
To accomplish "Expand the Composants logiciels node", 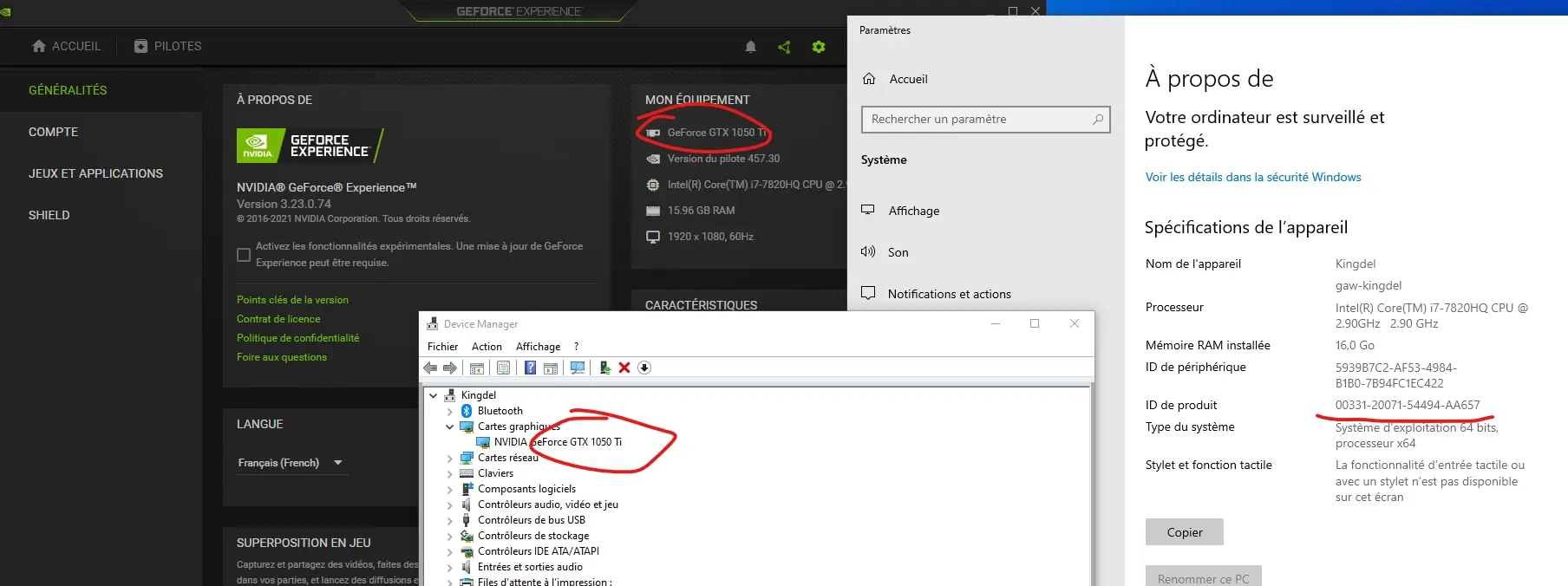I will point(449,489).
